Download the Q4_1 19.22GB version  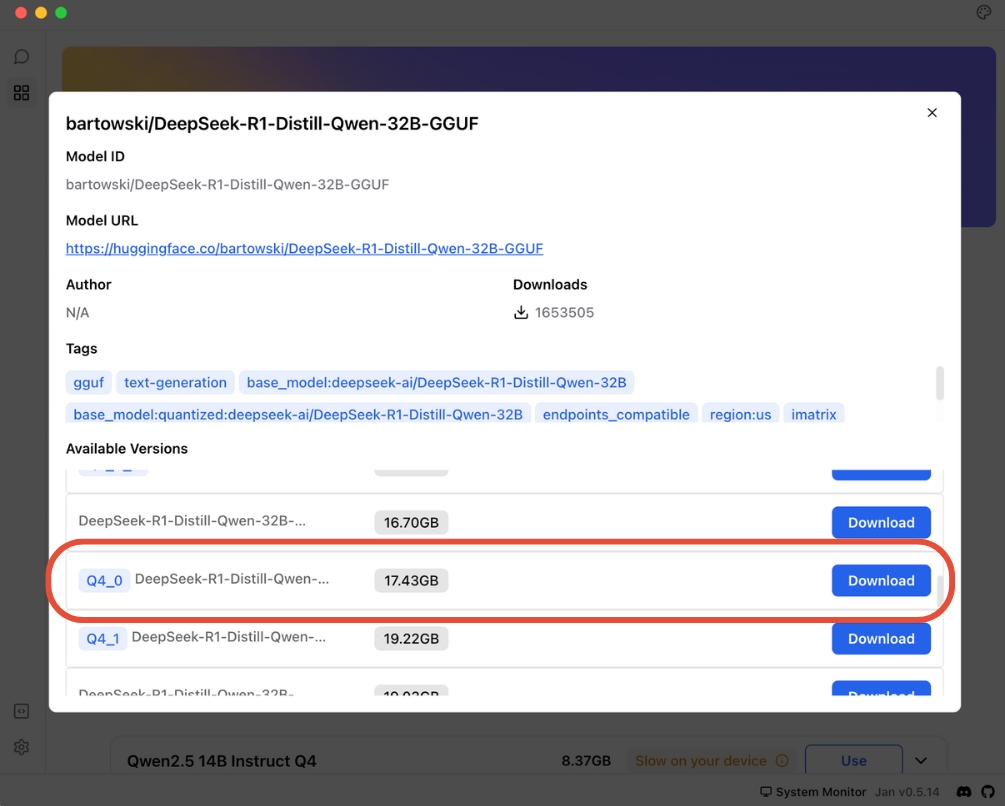pyautogui.click(x=881, y=639)
